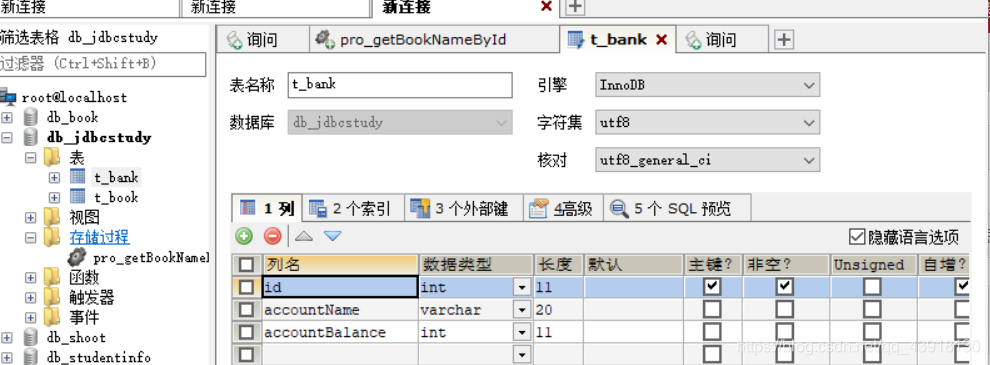Click the red remove column icon
This screenshot has height=365, width=990.
pyautogui.click(x=272, y=236)
